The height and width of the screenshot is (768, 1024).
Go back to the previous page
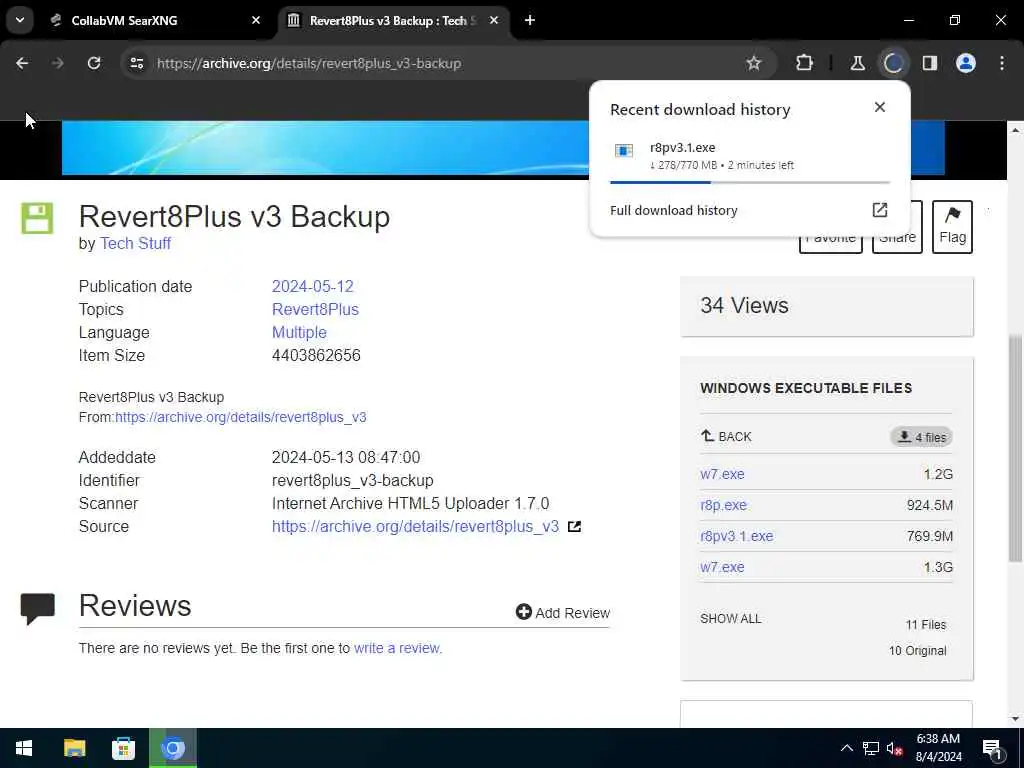pos(22,63)
